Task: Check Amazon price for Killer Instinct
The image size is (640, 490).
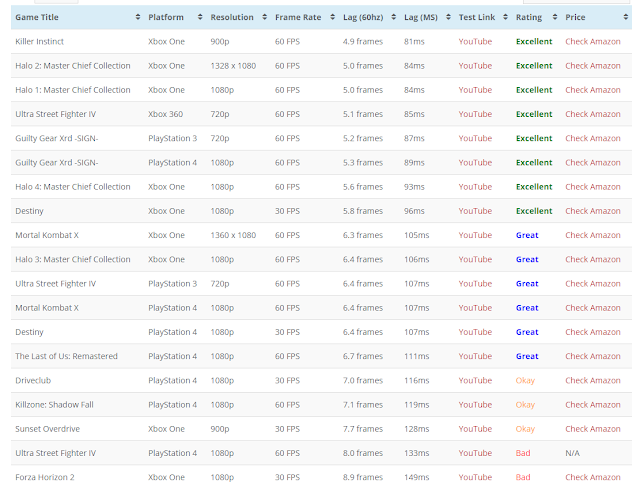Action: click(593, 42)
